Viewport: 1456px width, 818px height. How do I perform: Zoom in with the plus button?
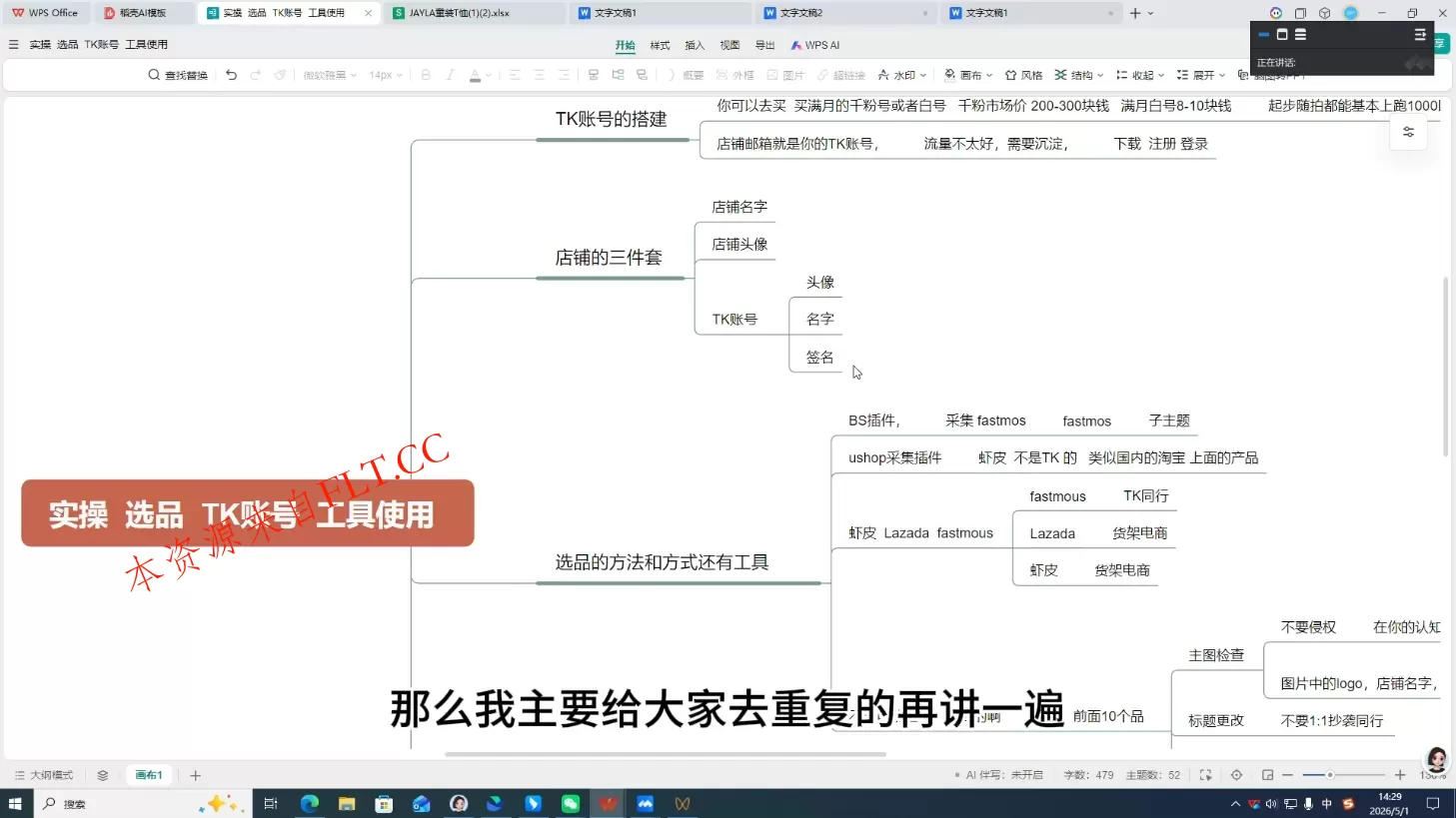point(1400,775)
